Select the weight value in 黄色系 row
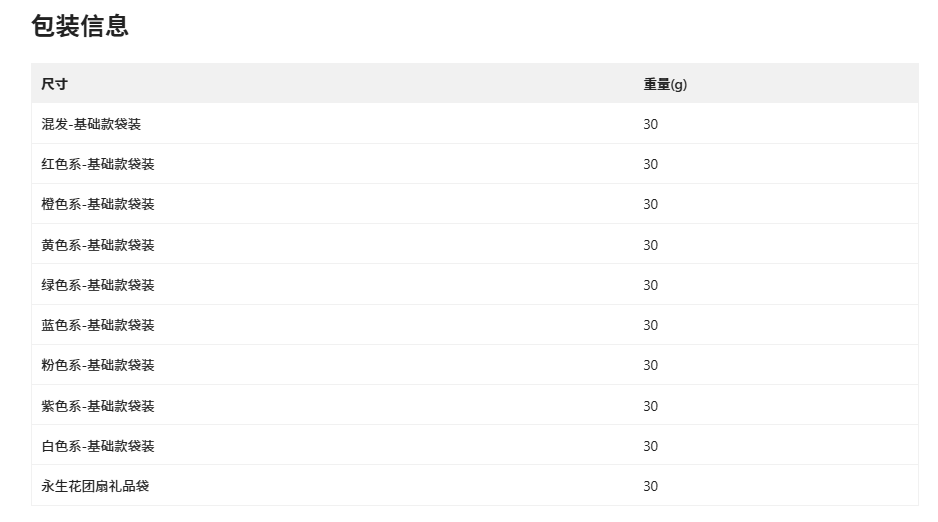 (651, 245)
